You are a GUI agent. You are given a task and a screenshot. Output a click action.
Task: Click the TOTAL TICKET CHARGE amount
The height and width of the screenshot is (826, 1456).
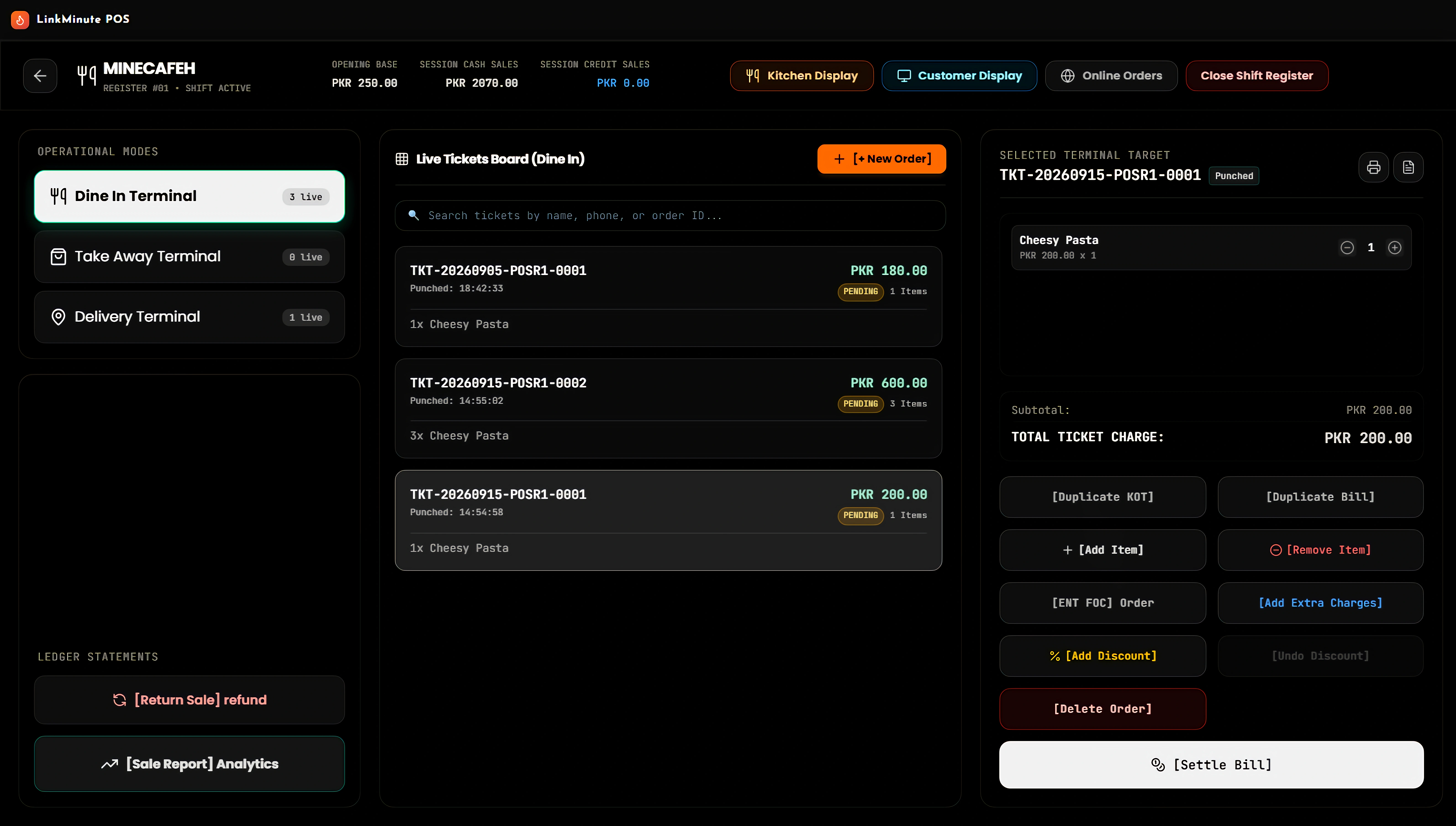click(x=1368, y=439)
